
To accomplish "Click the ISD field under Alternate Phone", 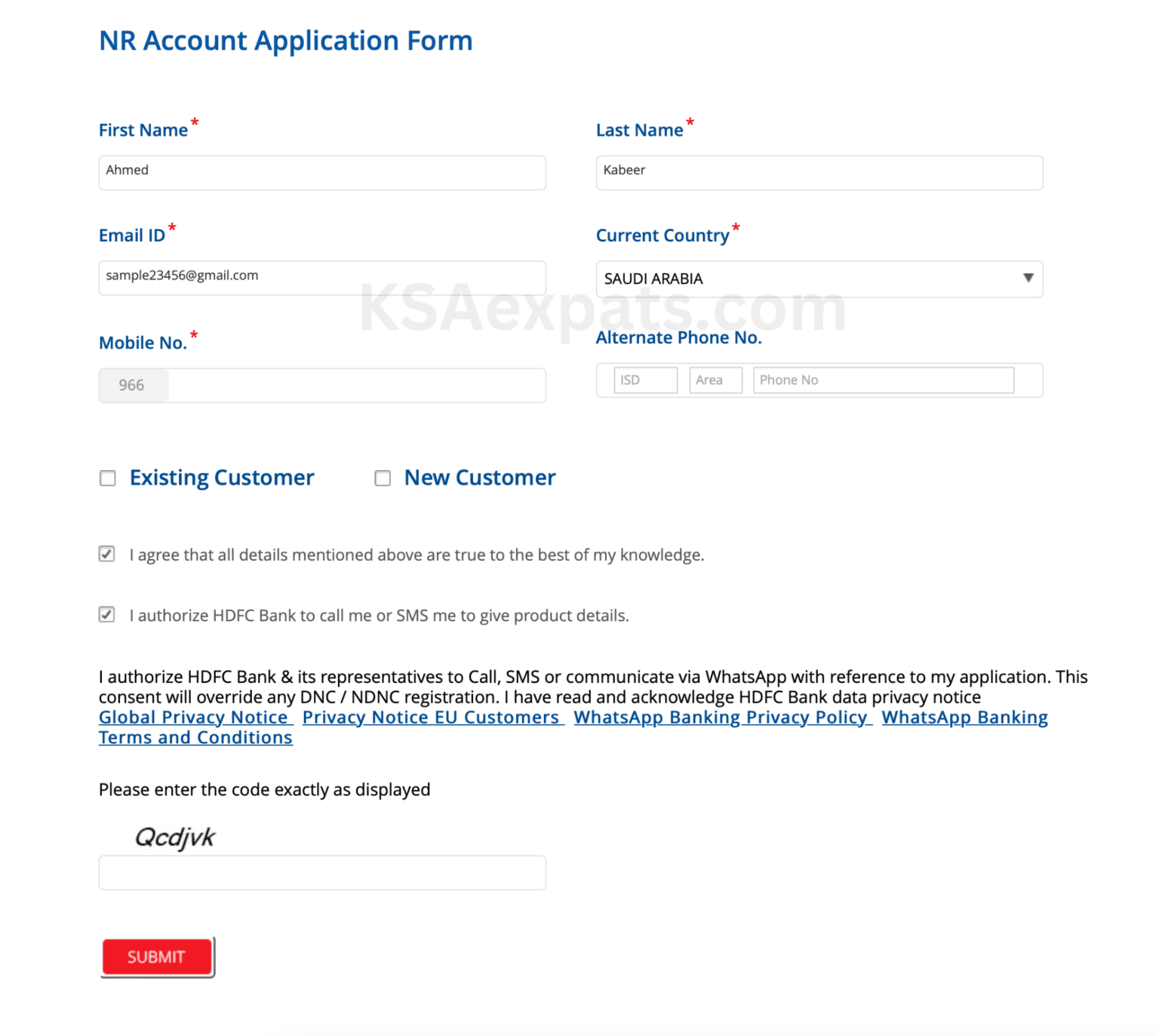I will tap(645, 380).
